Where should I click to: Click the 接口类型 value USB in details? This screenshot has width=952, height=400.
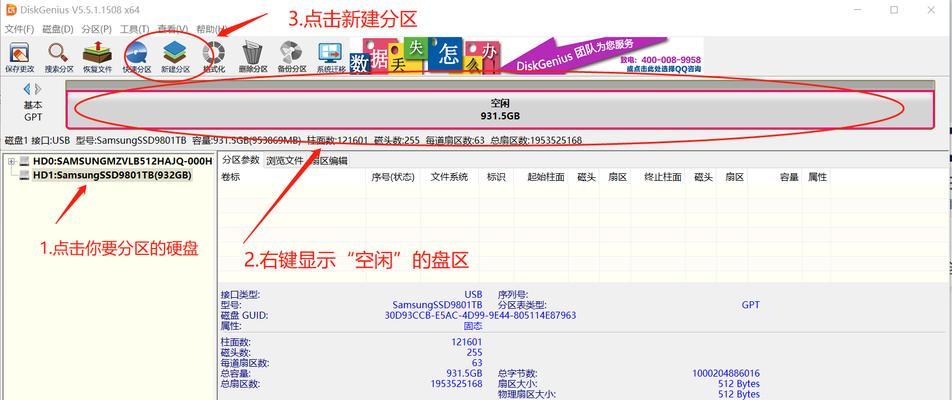pyautogui.click(x=473, y=295)
